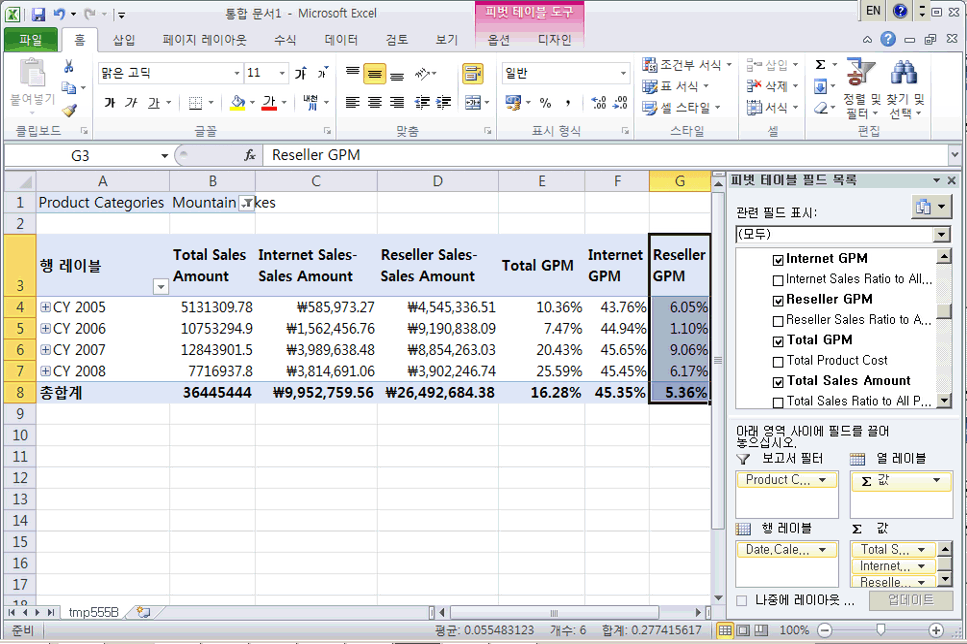
Task: Uncheck the Total Sales Amount field
Action: [778, 382]
